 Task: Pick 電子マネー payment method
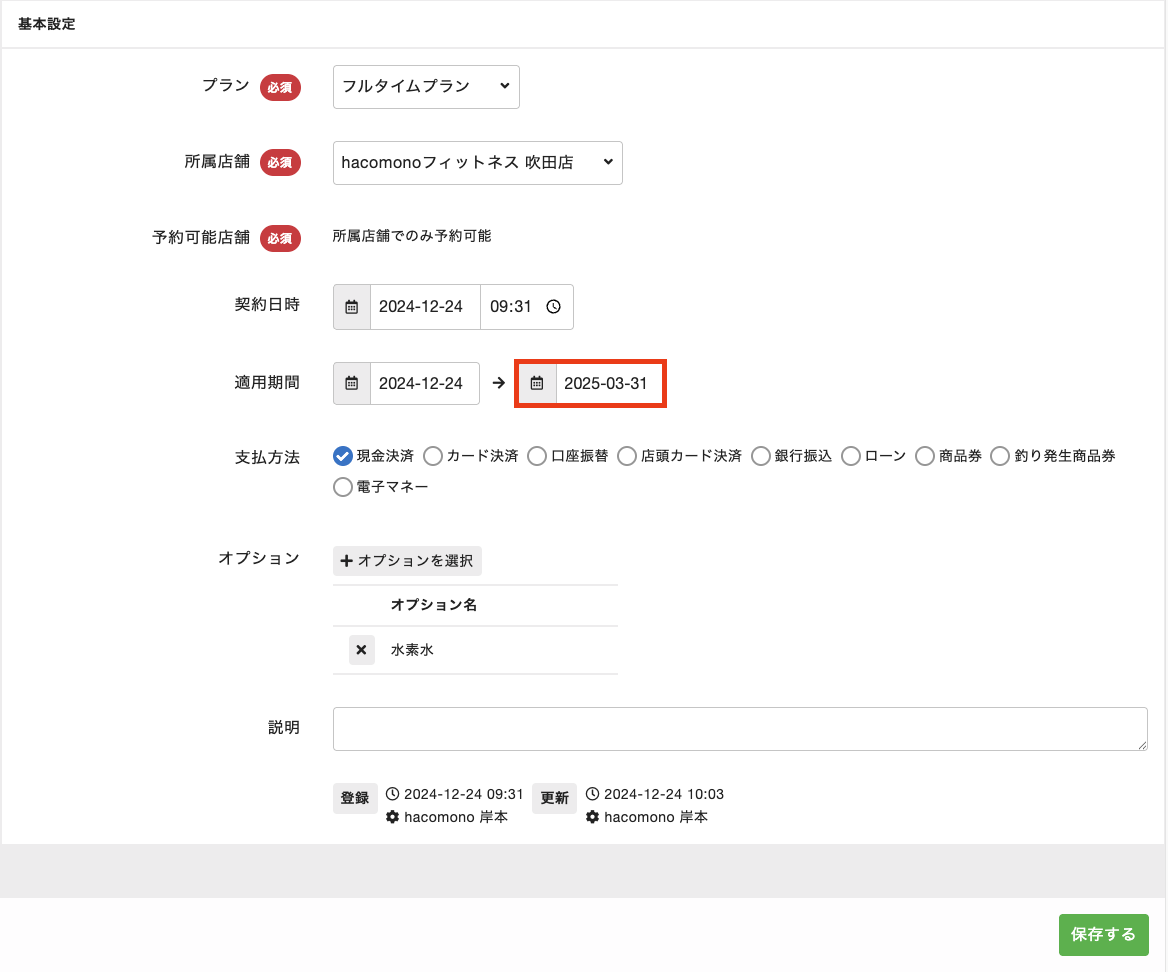point(343,487)
